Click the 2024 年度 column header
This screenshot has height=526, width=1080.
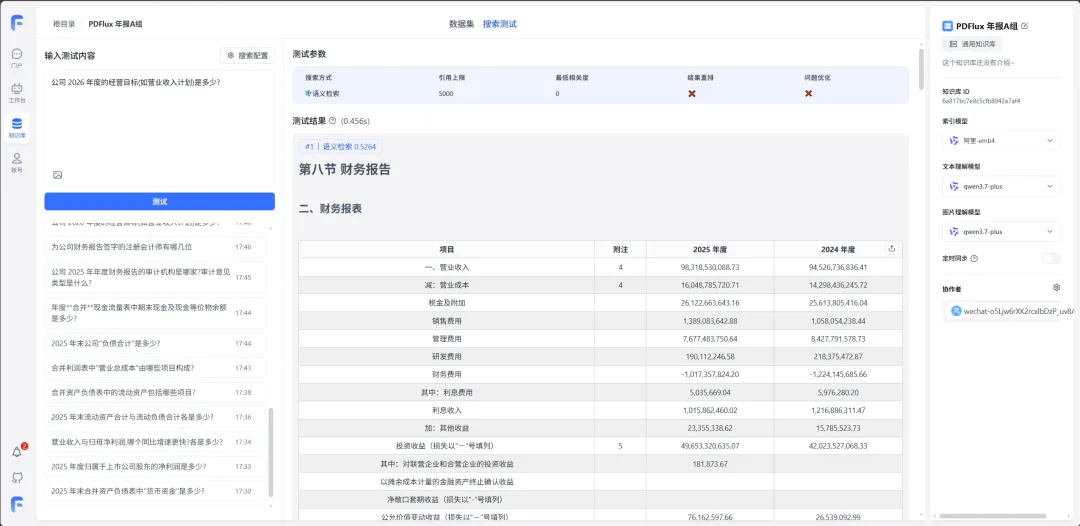pyautogui.click(x=838, y=249)
